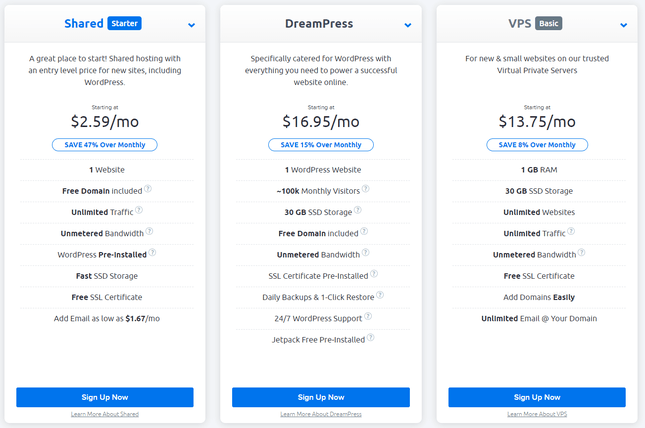
Task: Click the SAVE 8% Over Monthly badge
Action: click(x=537, y=145)
